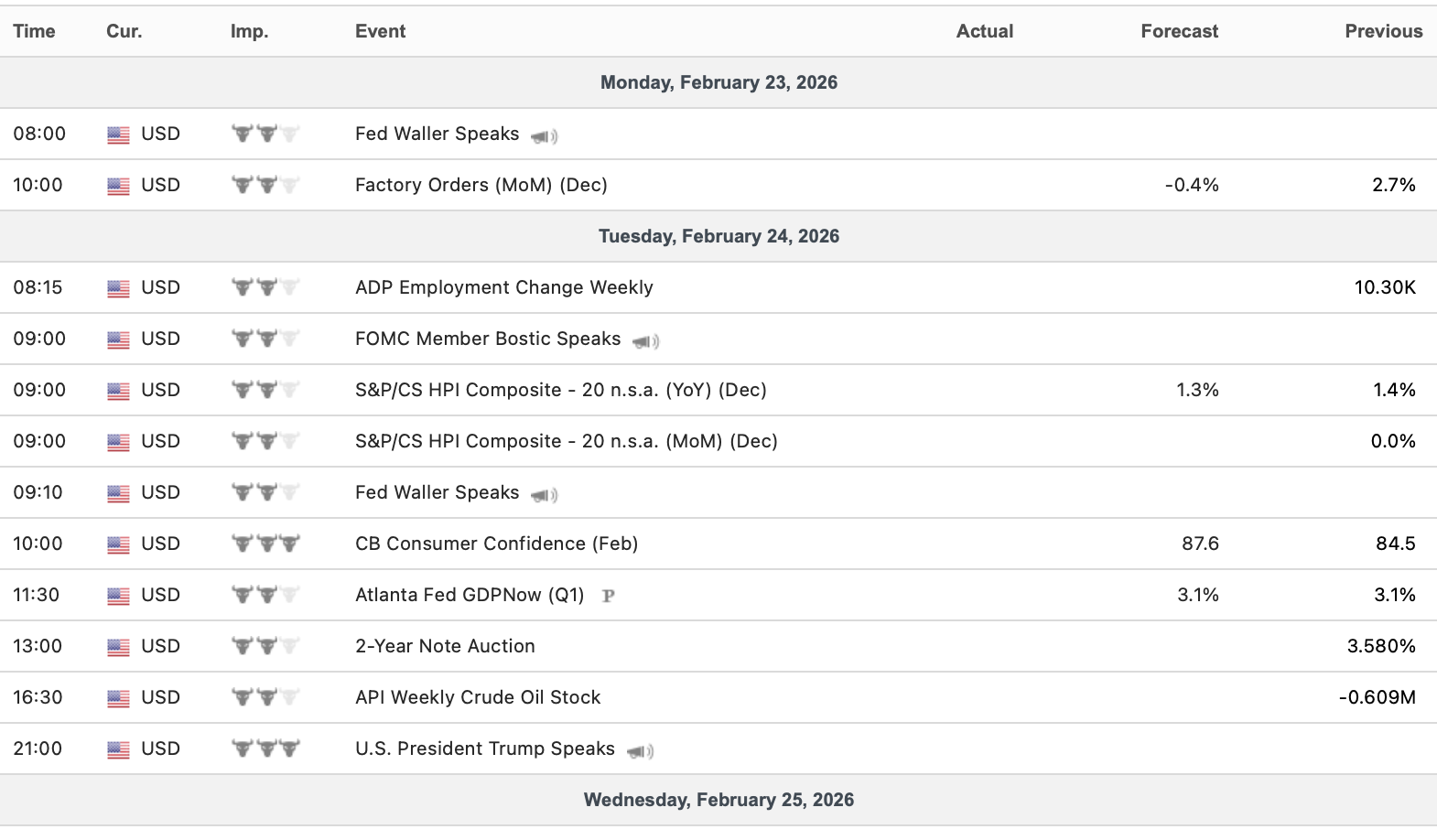The width and height of the screenshot is (1437, 840).
Task: Click speech icon beside President Trump Speaks
Action: (x=641, y=751)
